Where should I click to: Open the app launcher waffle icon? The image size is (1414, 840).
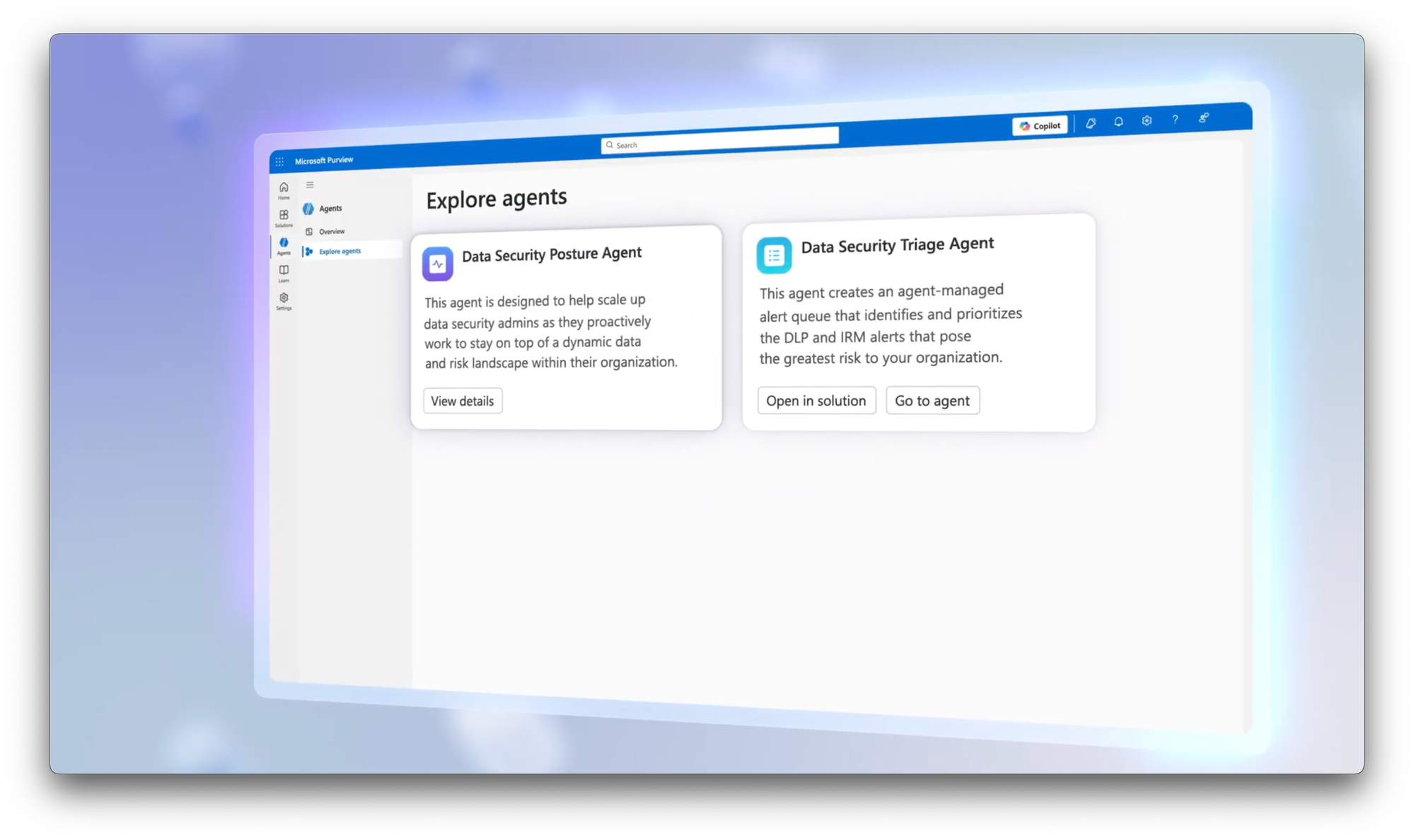pyautogui.click(x=279, y=162)
